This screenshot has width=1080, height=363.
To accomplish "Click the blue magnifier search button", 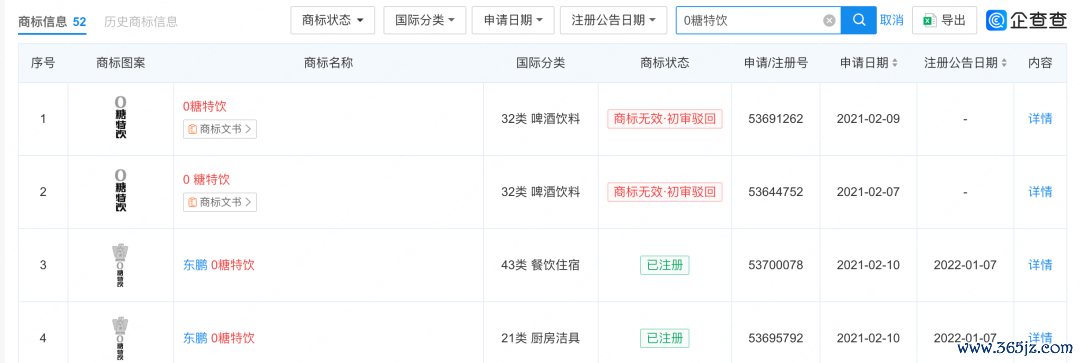I will pyautogui.click(x=859, y=20).
